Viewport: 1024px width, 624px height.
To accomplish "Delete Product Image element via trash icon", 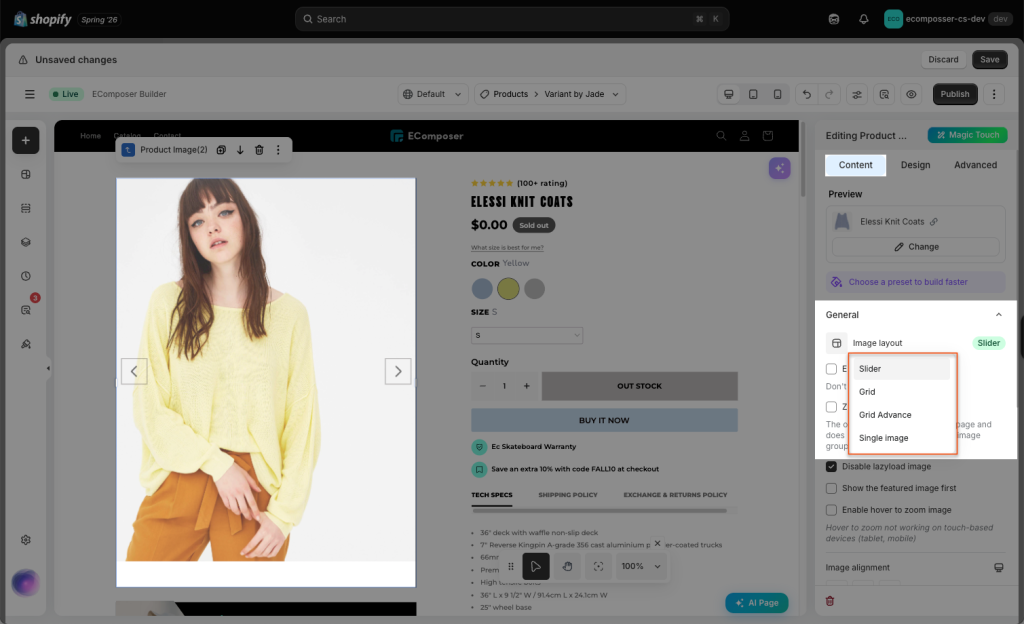I will pyautogui.click(x=259, y=149).
